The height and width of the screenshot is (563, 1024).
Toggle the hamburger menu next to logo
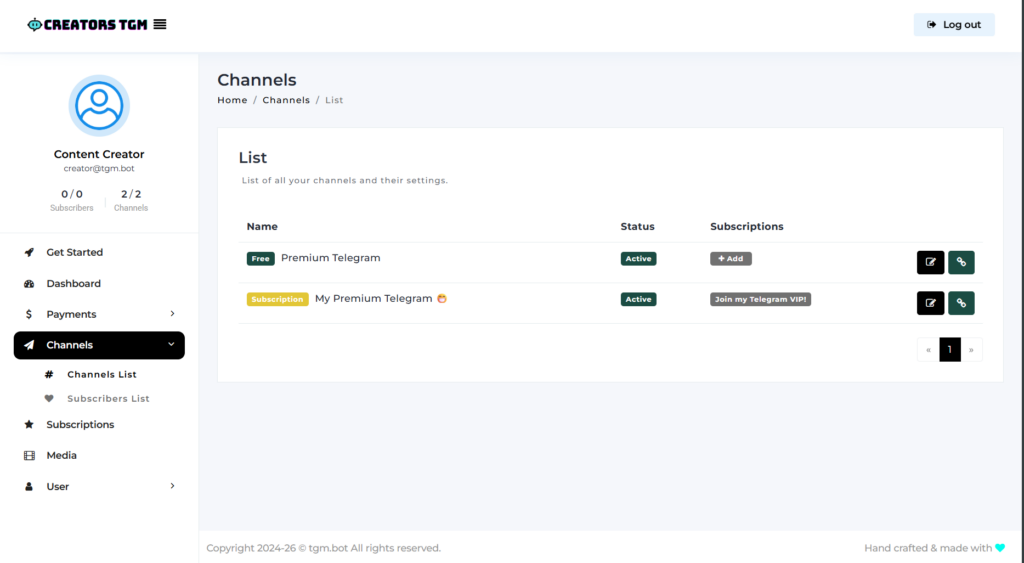point(160,24)
